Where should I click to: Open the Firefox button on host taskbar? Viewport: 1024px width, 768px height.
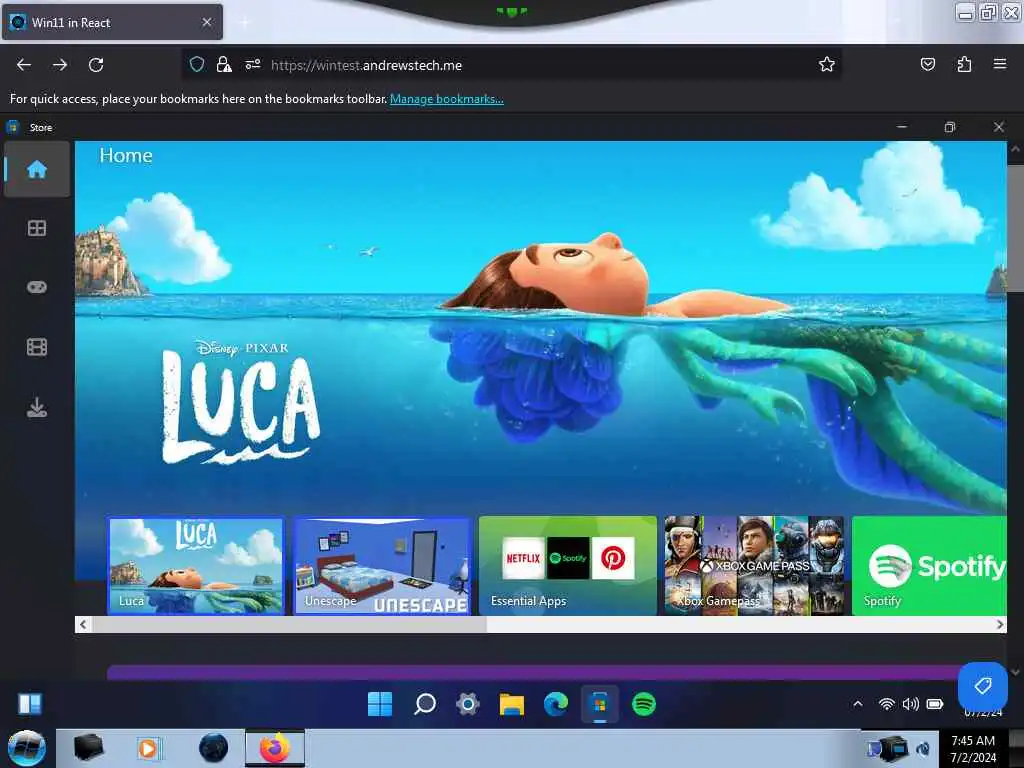click(x=275, y=748)
